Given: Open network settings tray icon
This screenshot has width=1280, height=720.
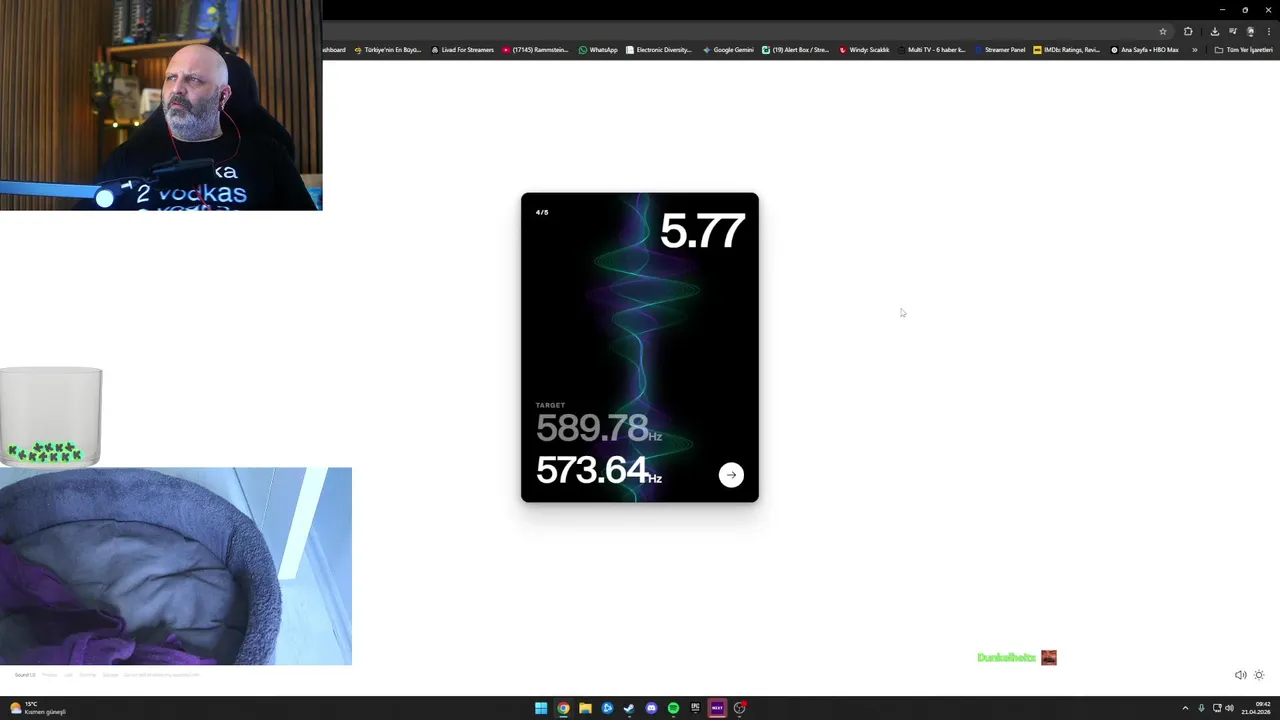Looking at the screenshot, I should pos(1216,708).
